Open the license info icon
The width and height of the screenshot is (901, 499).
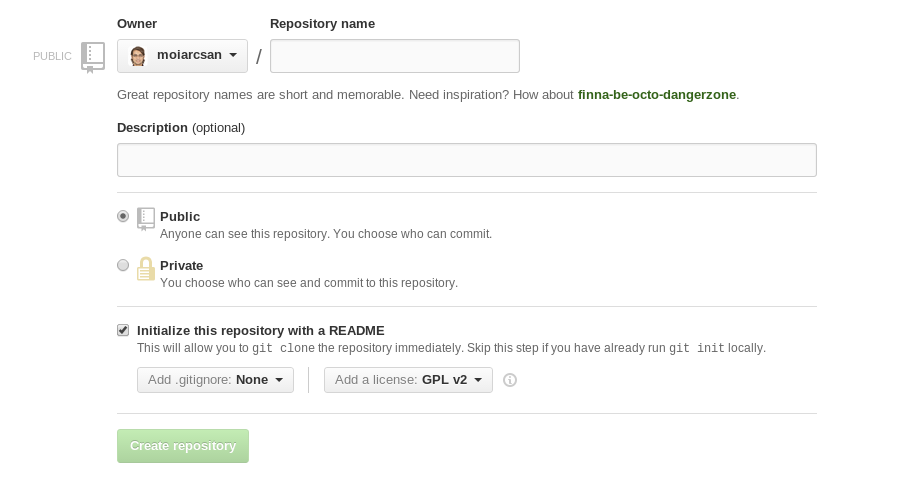tap(510, 380)
